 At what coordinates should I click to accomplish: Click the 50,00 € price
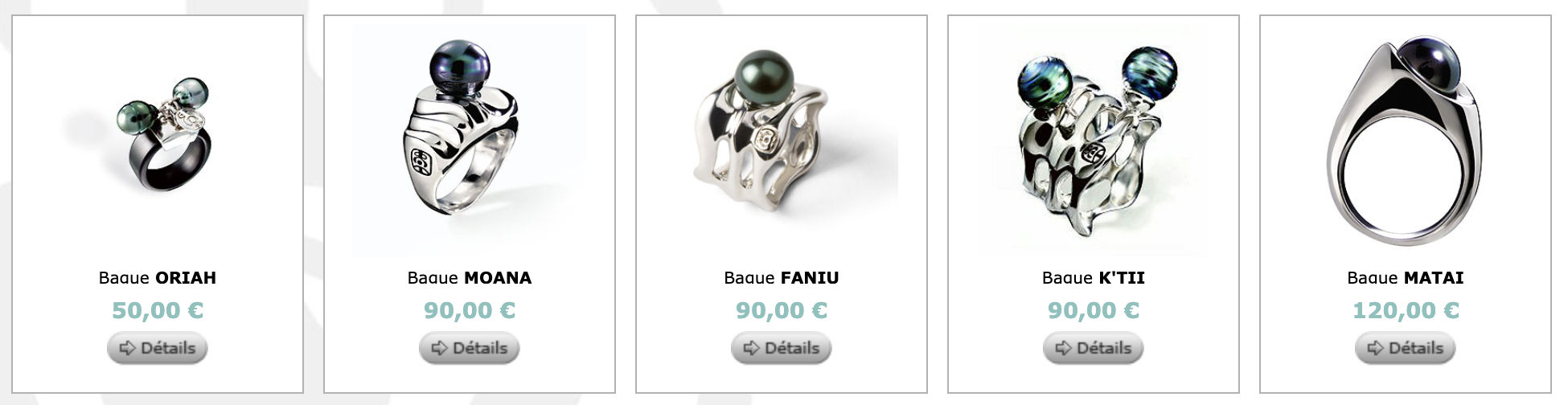click(x=158, y=310)
